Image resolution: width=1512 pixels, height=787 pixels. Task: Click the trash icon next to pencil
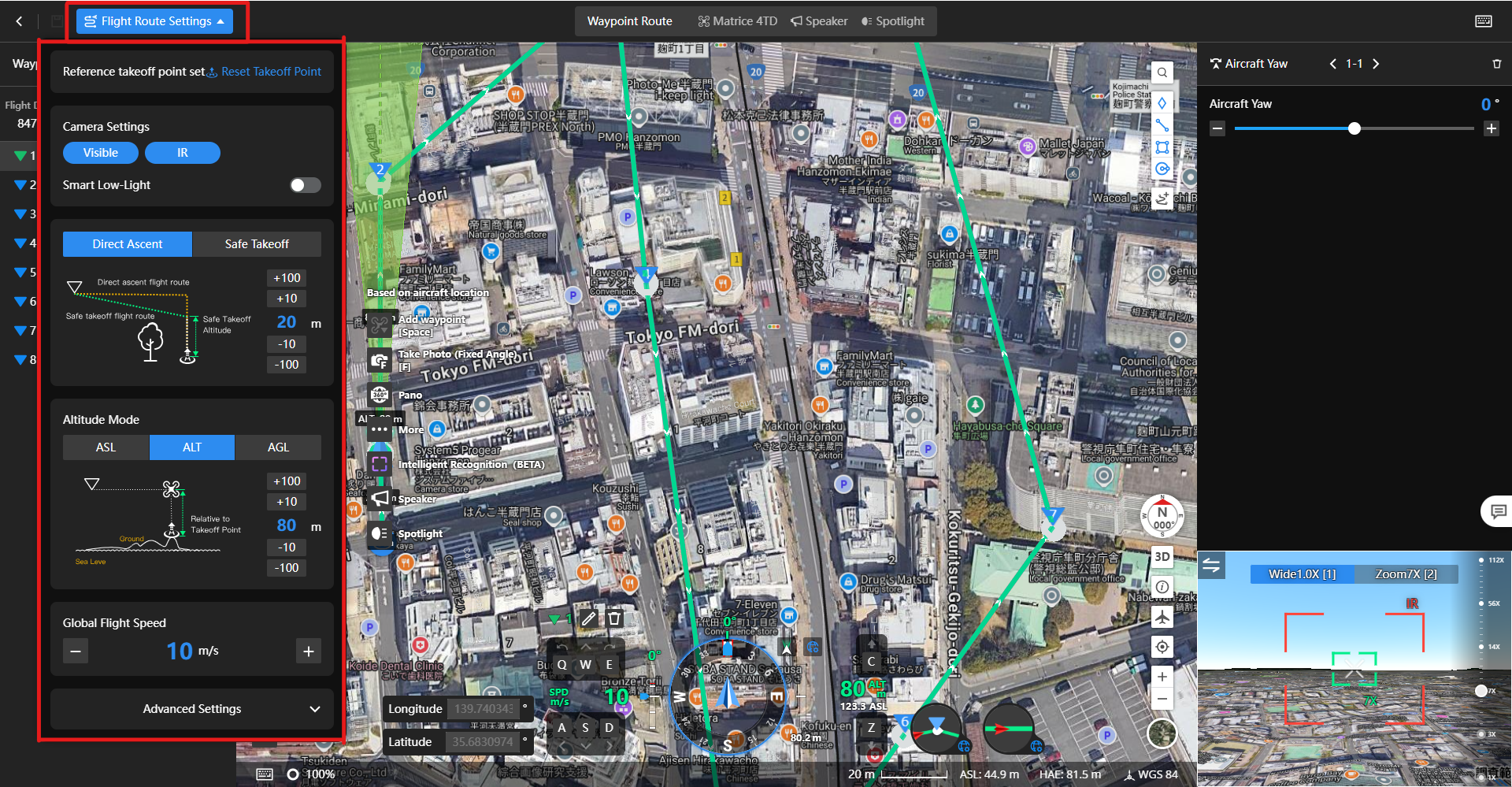[x=615, y=618]
